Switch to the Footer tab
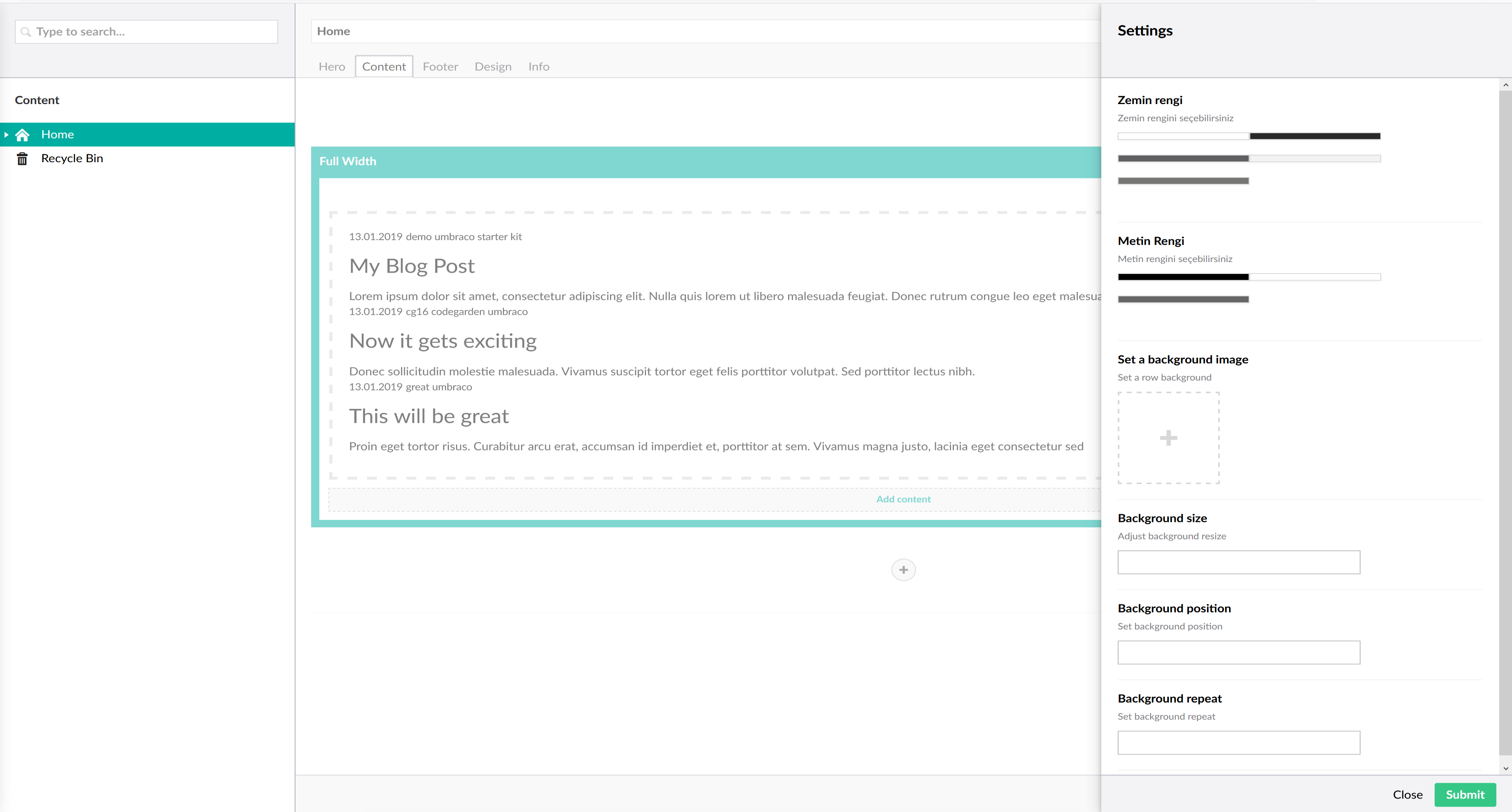 (x=440, y=66)
